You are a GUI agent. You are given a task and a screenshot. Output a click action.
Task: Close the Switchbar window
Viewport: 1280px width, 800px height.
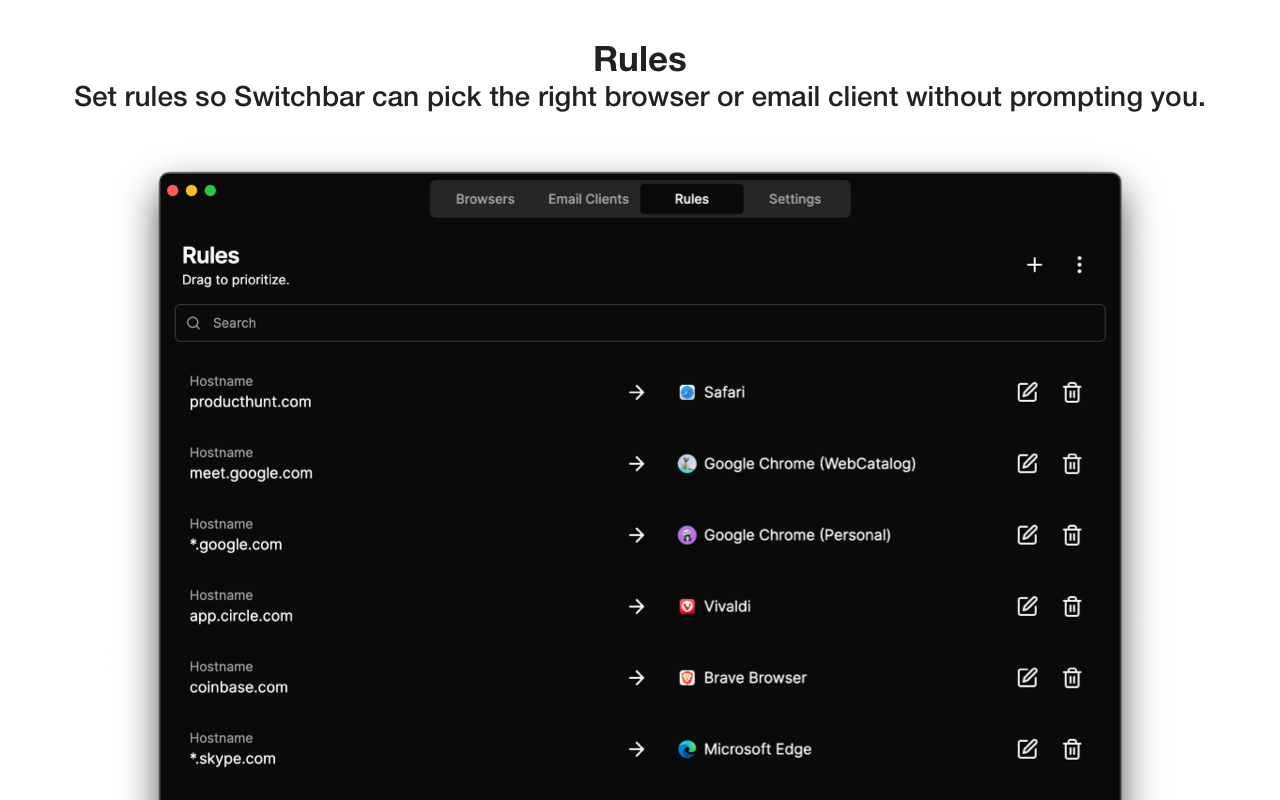coord(173,190)
